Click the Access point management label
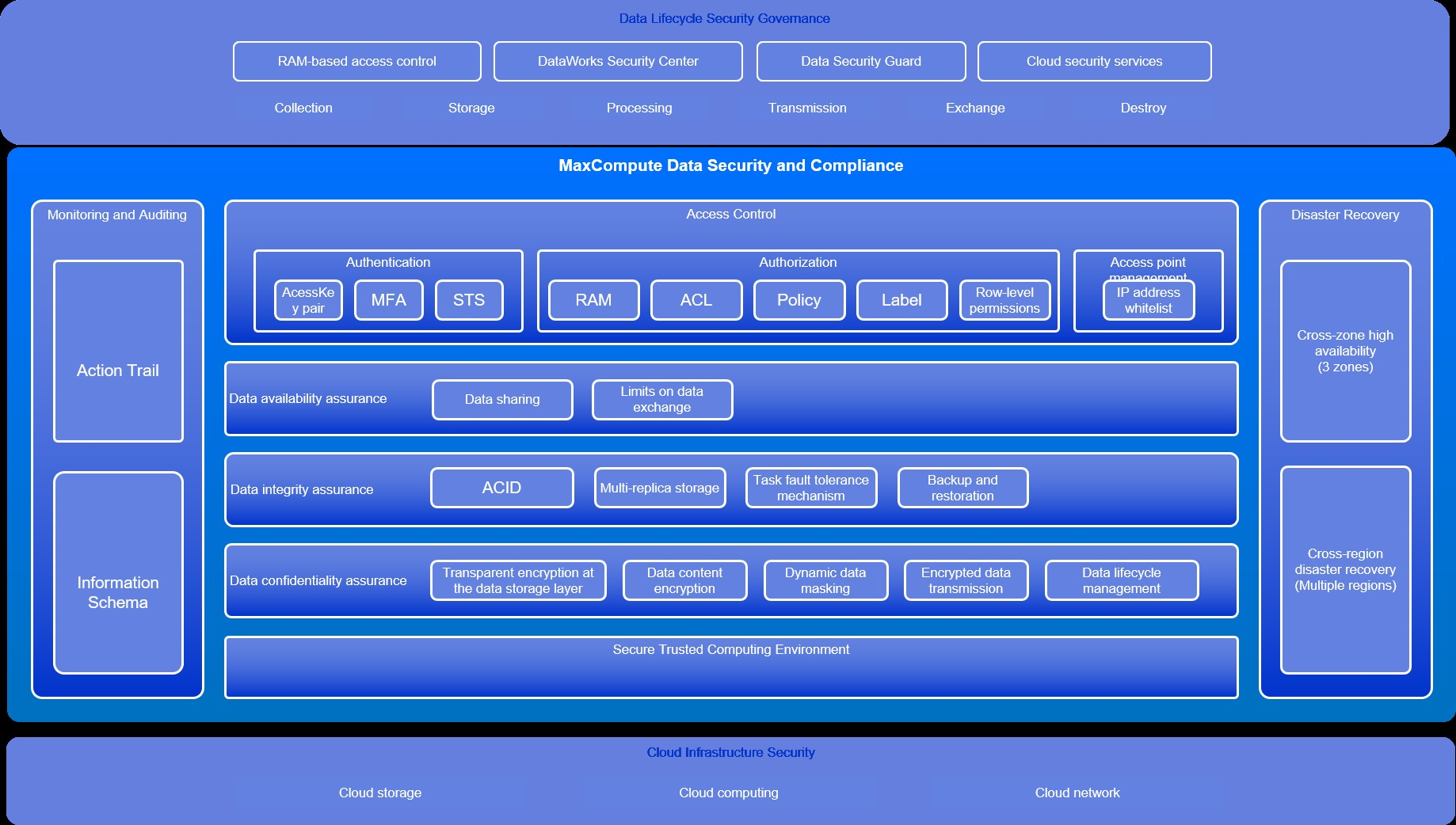 tap(1148, 268)
